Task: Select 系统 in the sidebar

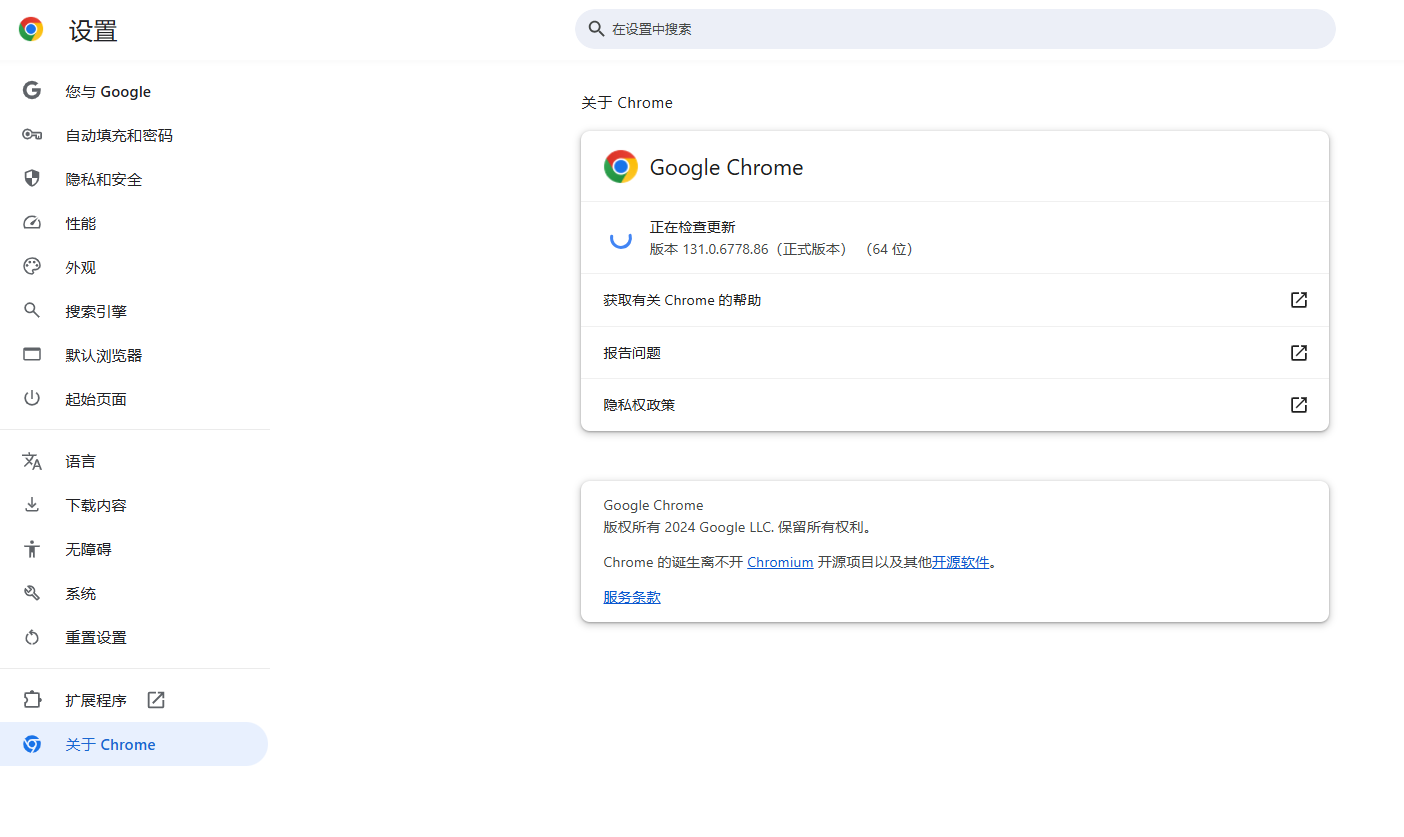Action: pyautogui.click(x=134, y=593)
